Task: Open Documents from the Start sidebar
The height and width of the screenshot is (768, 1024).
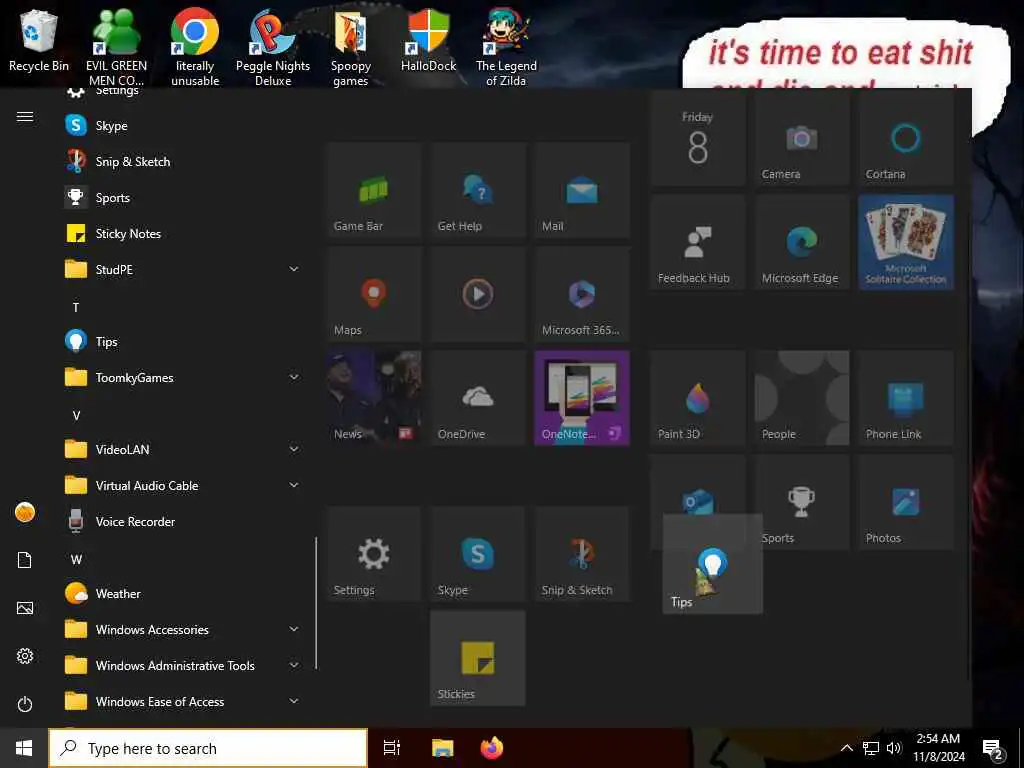Action: pyautogui.click(x=25, y=560)
